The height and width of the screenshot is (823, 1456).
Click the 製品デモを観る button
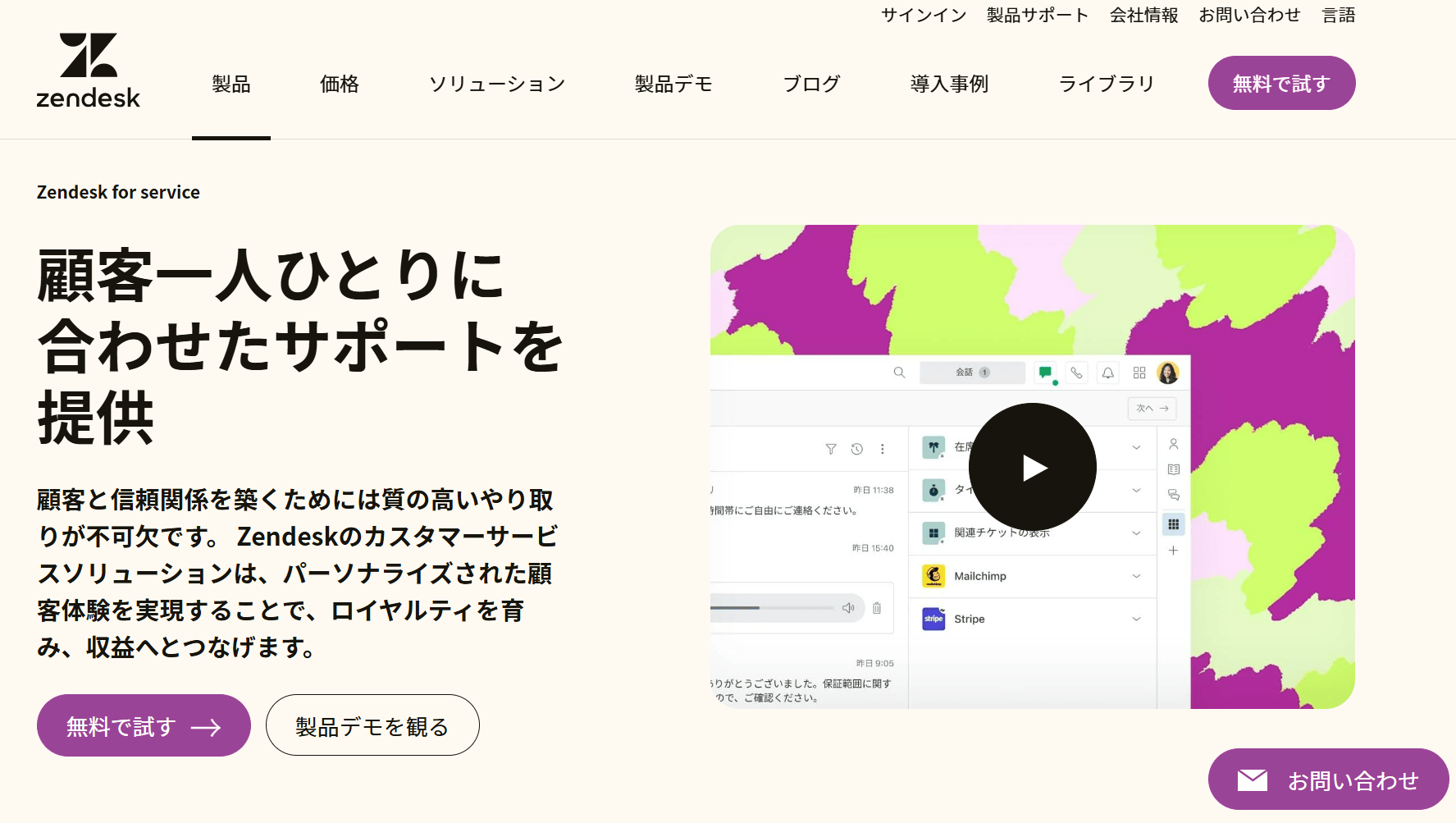click(372, 725)
